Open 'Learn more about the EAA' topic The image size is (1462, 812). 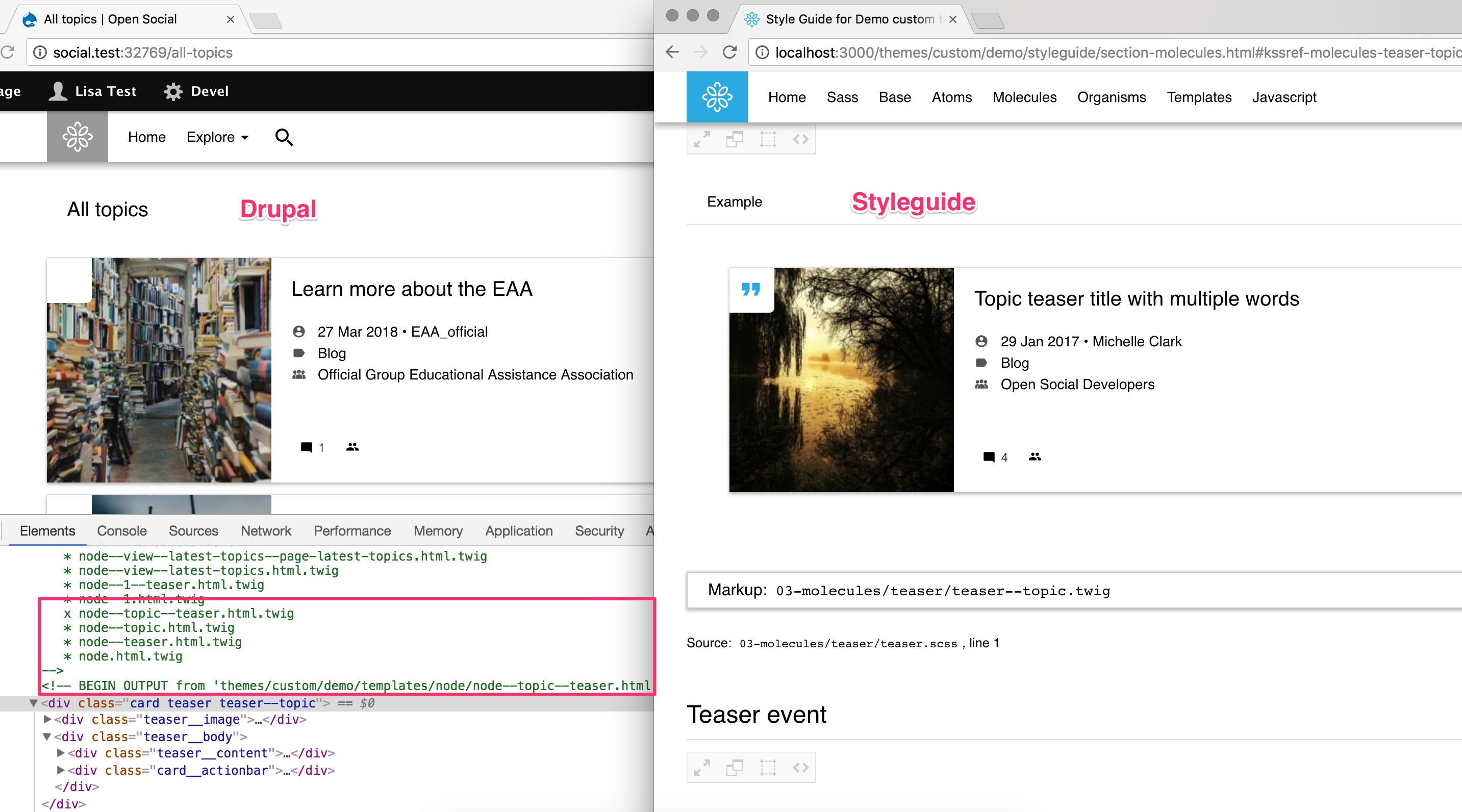coord(412,289)
